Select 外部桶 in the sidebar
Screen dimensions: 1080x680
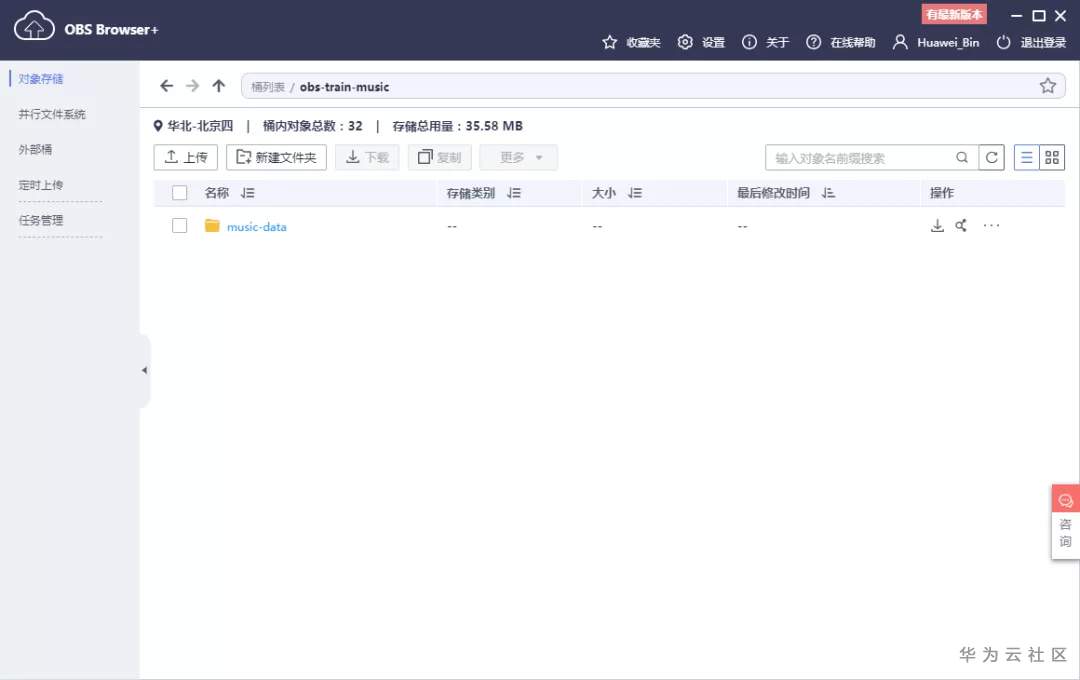coord(35,150)
